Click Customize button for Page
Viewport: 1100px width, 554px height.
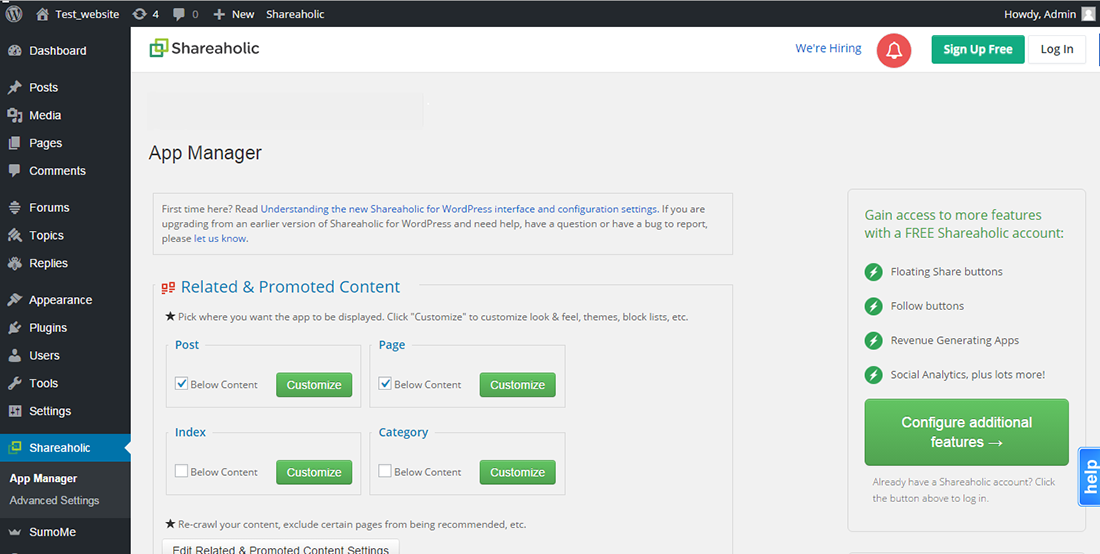click(518, 385)
